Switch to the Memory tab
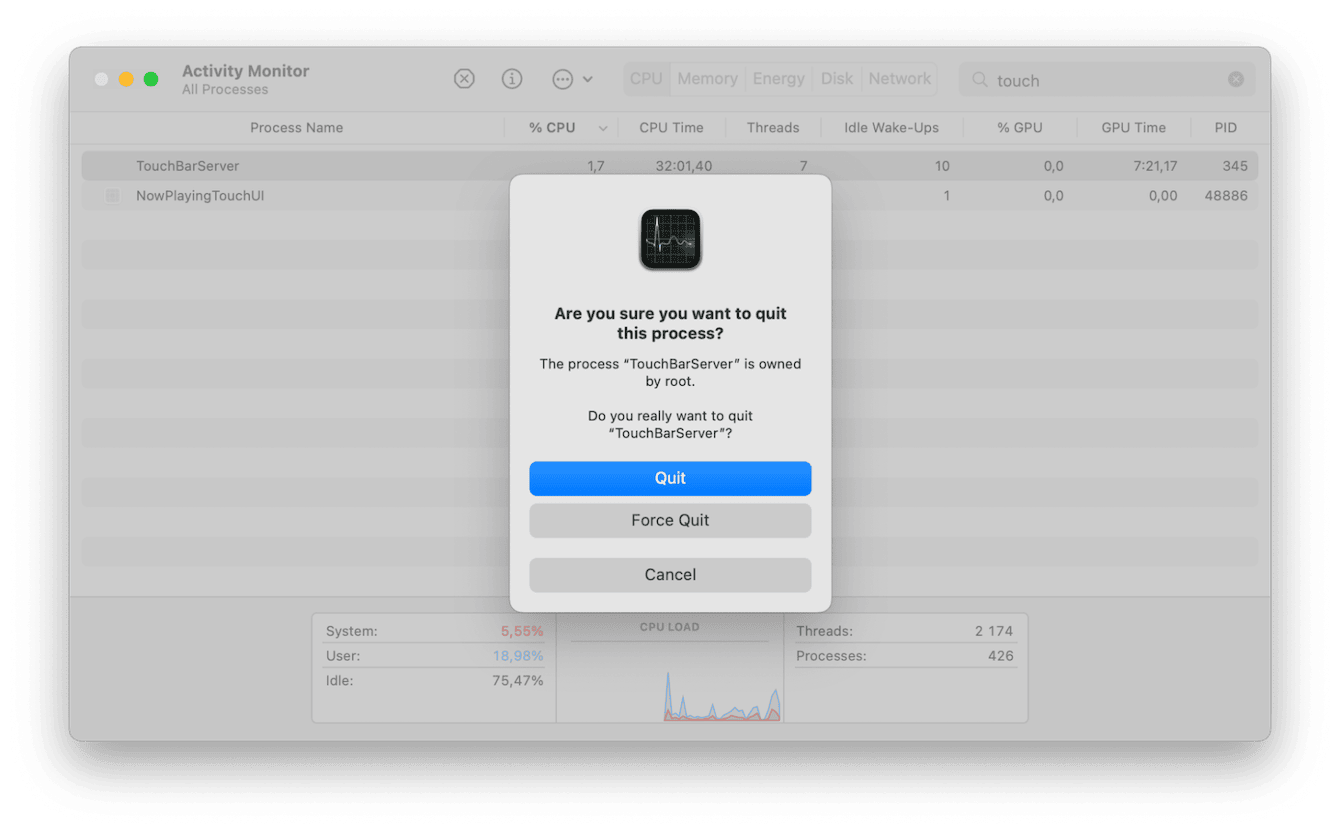The height and width of the screenshot is (833, 1340). [x=707, y=78]
